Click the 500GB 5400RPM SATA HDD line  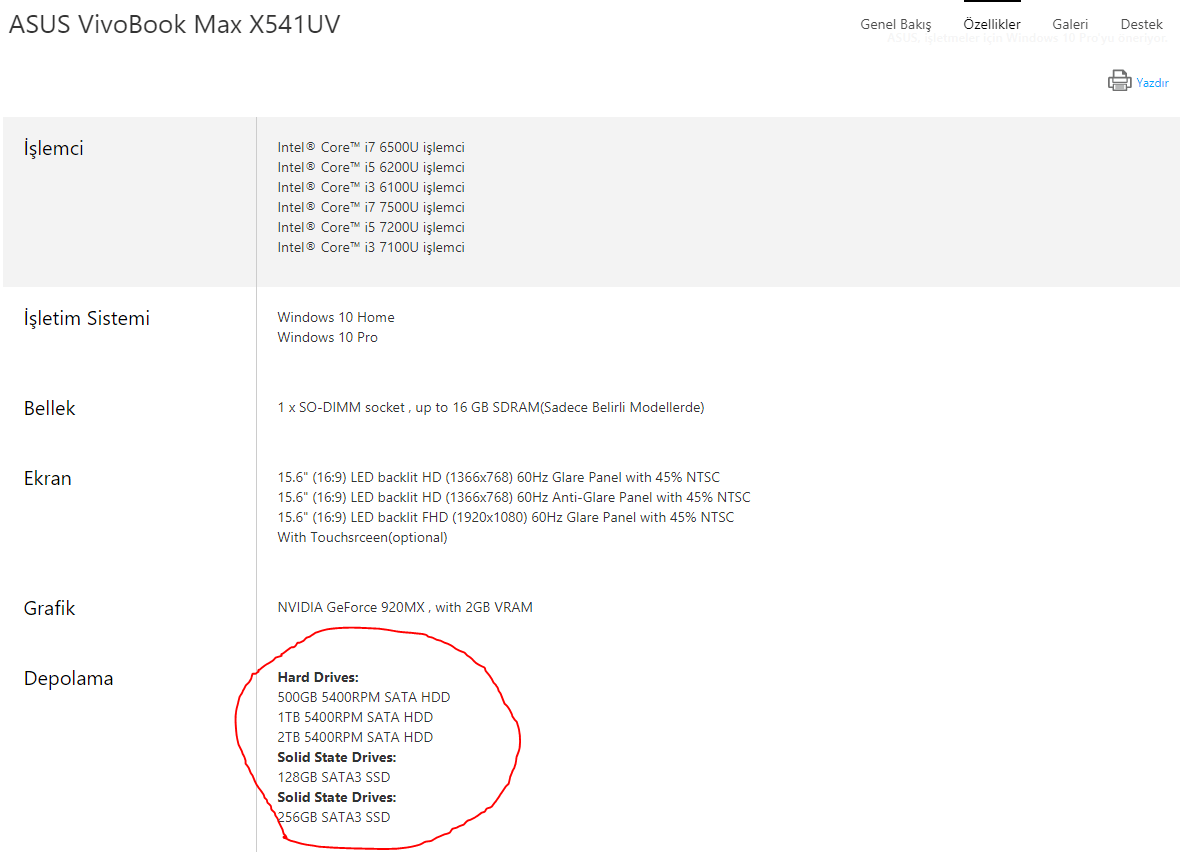[364, 697]
